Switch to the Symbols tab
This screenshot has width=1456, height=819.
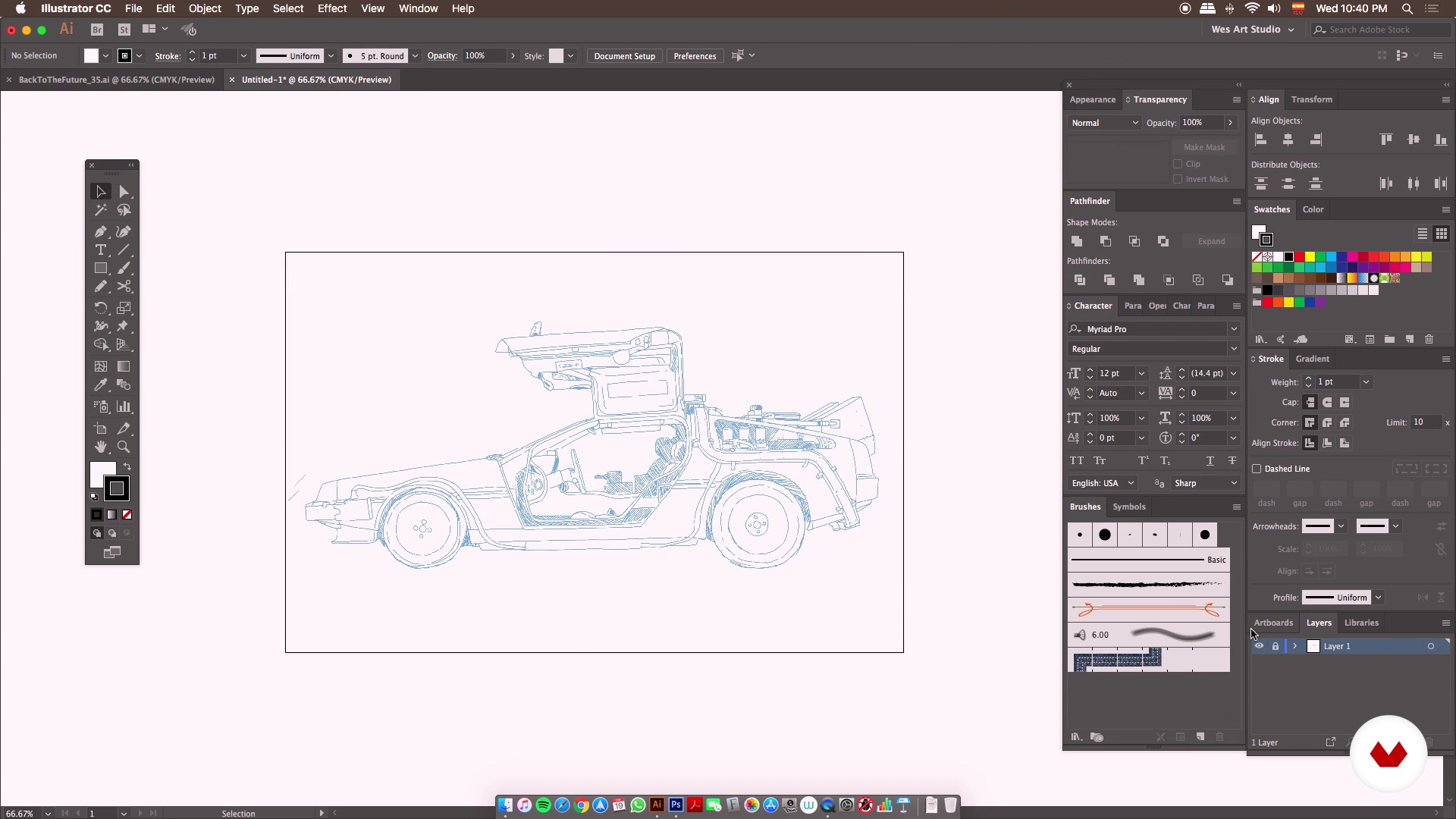(1129, 507)
